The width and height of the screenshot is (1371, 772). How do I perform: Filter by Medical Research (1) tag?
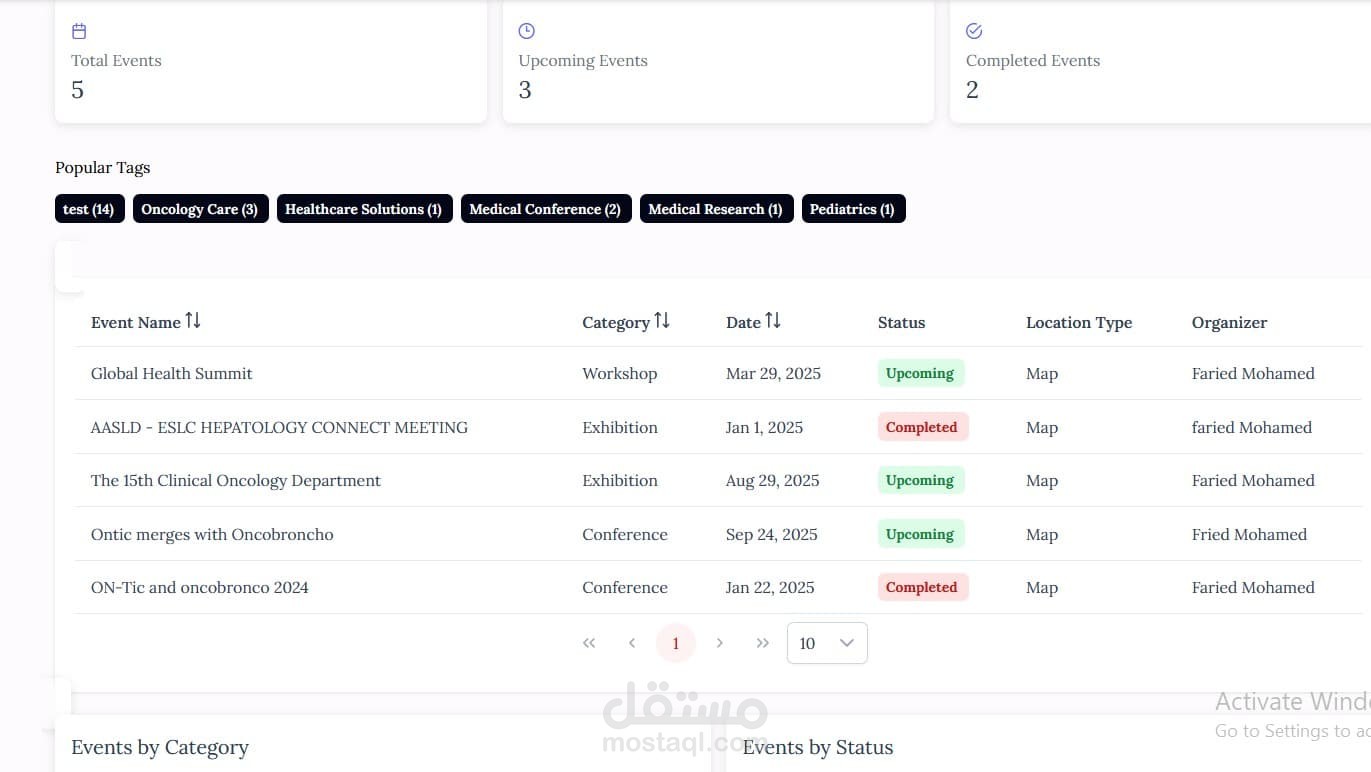click(x=716, y=209)
